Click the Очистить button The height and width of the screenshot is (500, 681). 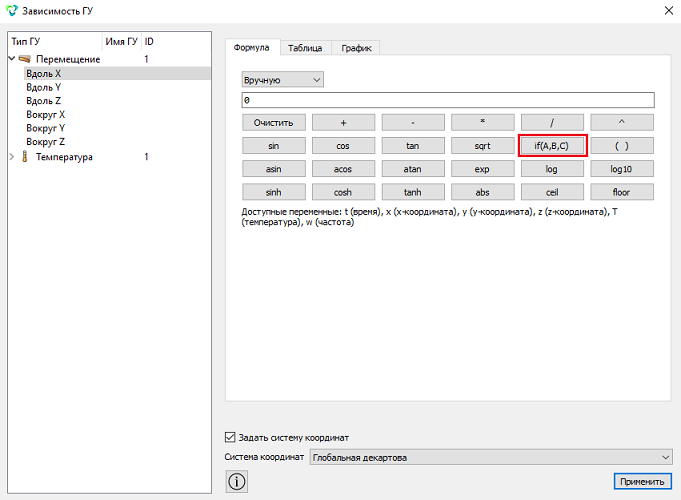(274, 123)
